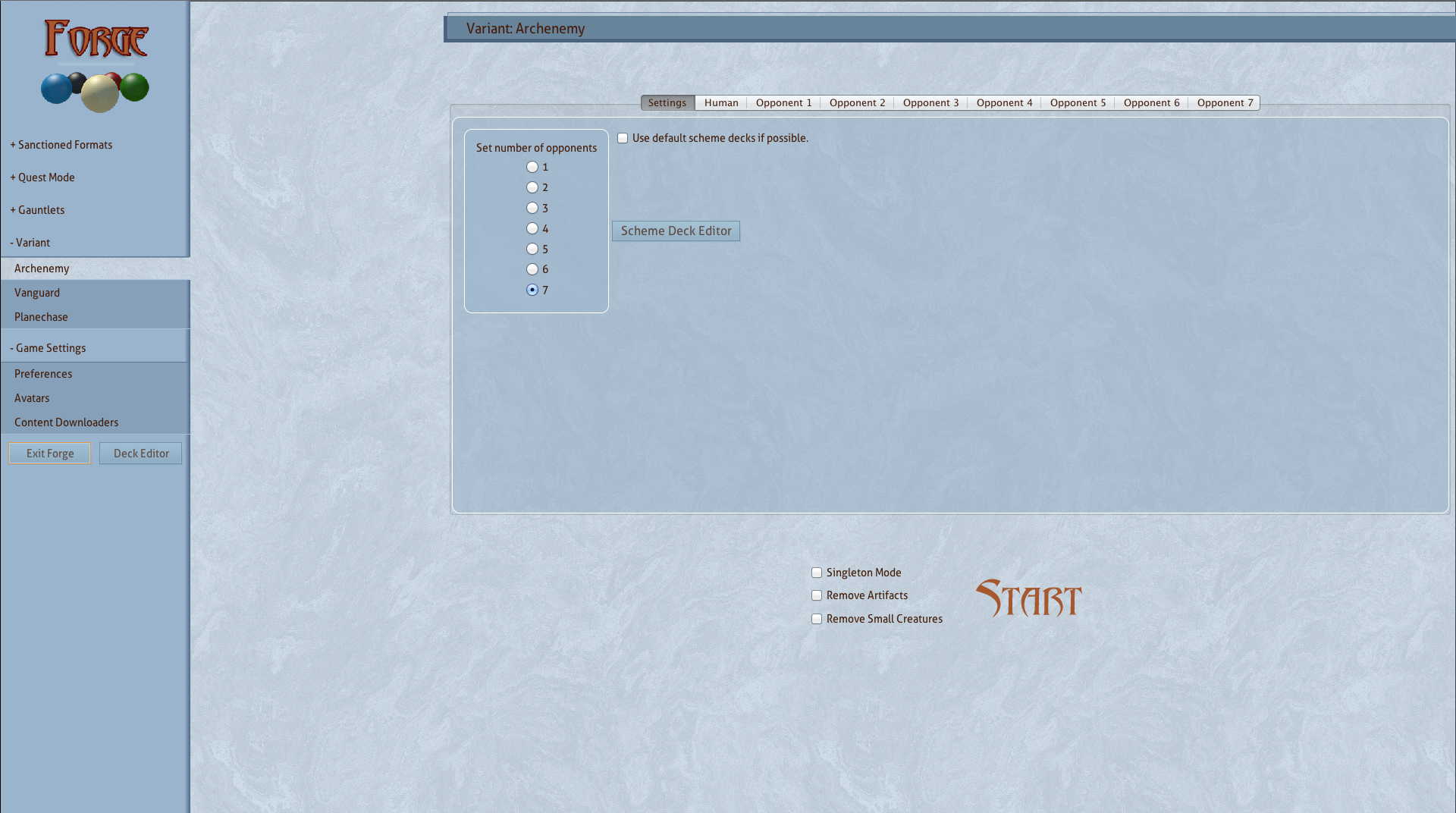Expand Gauntlets section in sidebar

coord(37,210)
